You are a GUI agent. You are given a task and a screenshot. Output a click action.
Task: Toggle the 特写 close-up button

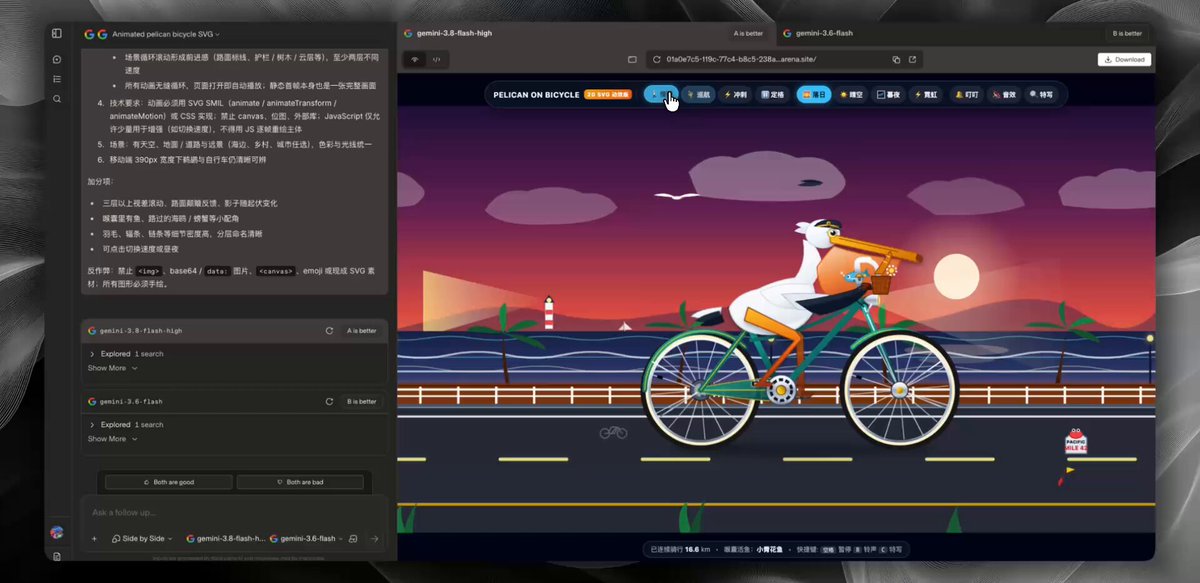1042,94
